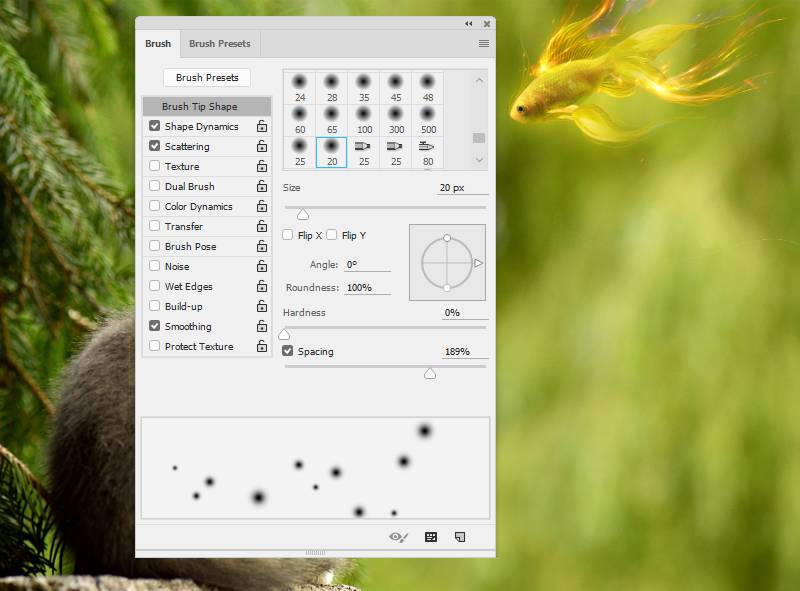Click the Size slider handle
The height and width of the screenshot is (591, 800).
pyautogui.click(x=303, y=214)
